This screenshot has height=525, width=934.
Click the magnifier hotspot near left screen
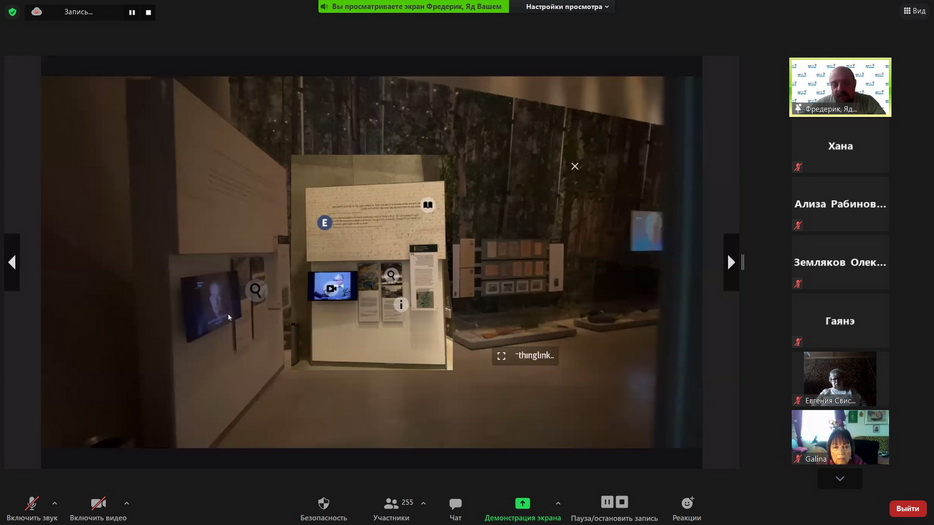256,290
